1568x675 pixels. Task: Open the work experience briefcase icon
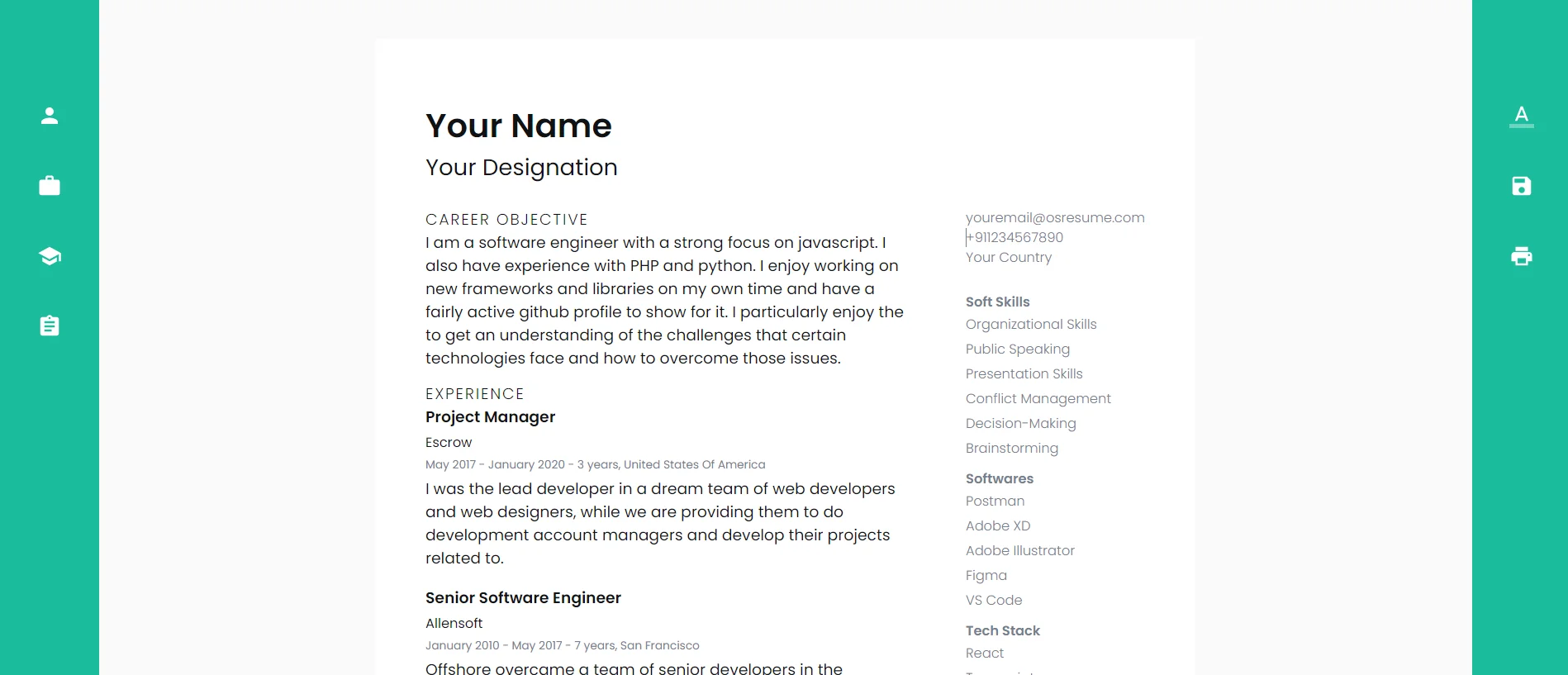(50, 186)
